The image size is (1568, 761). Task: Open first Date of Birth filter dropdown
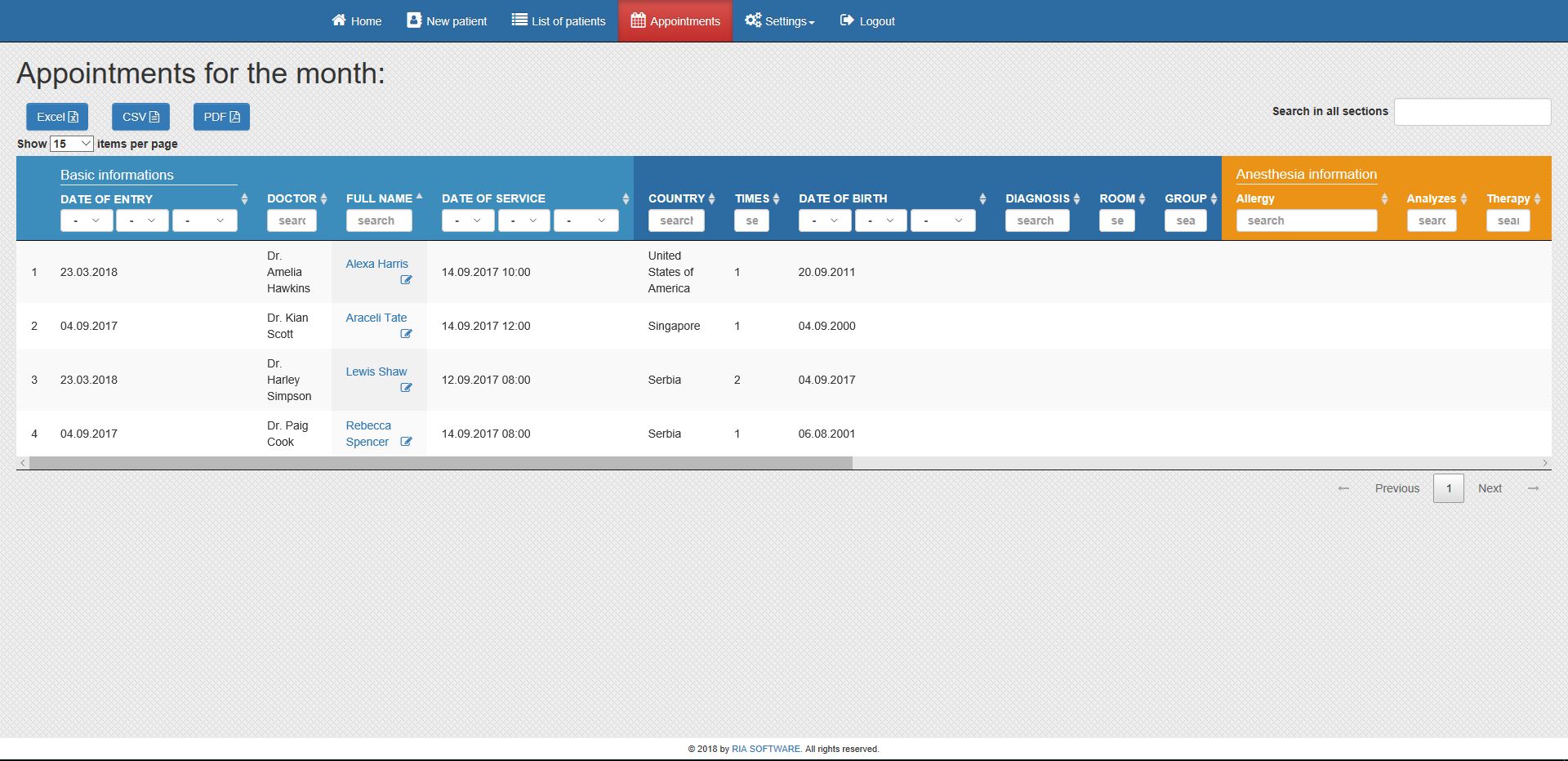(825, 220)
